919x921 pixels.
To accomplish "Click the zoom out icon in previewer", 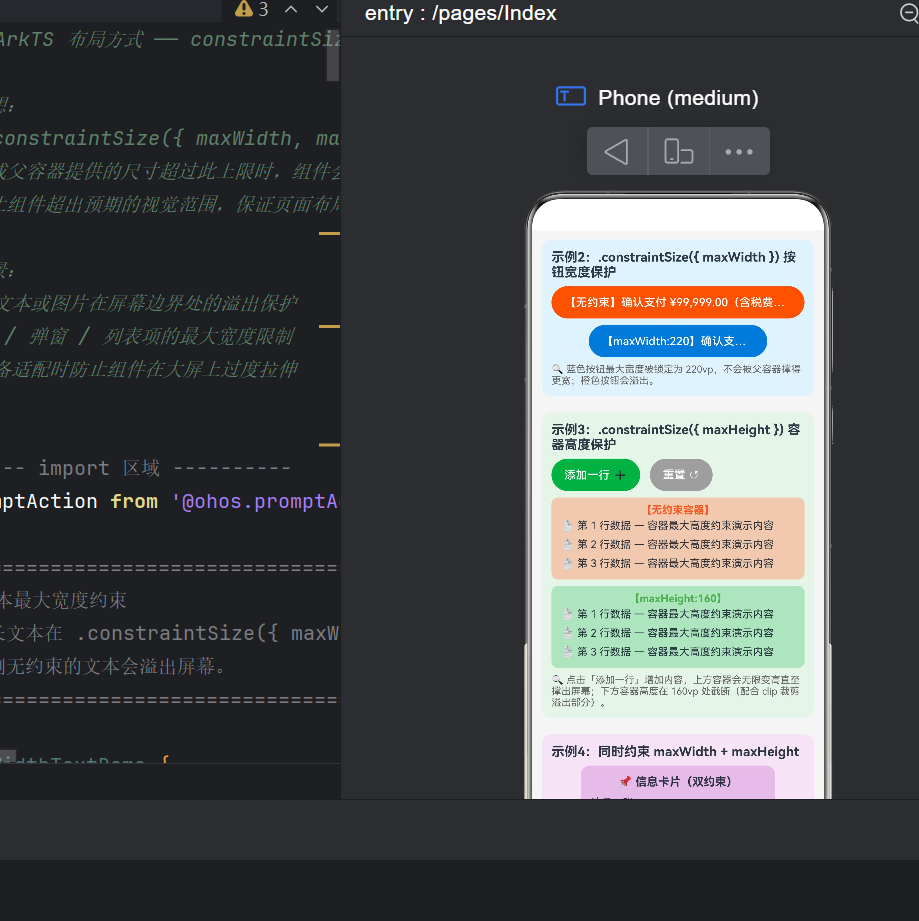I will click(909, 13).
